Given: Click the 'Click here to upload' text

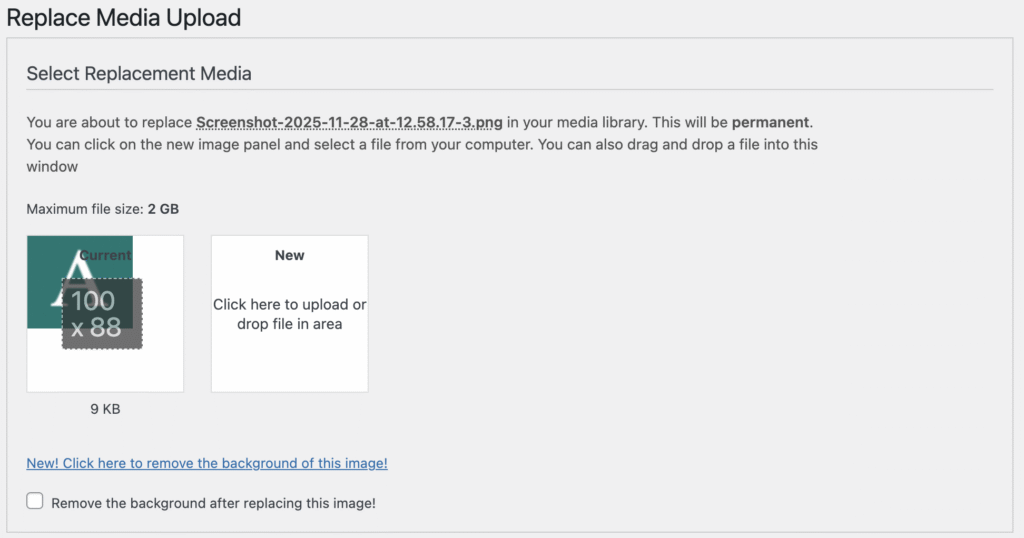Looking at the screenshot, I should [289, 305].
